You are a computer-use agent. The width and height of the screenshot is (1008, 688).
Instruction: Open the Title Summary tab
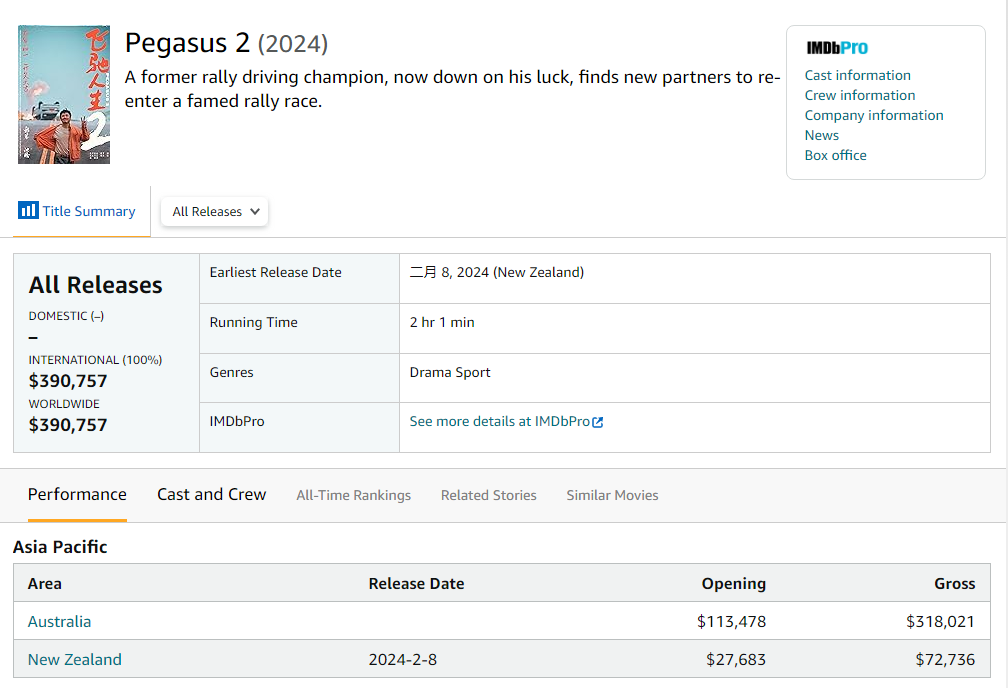(88, 211)
